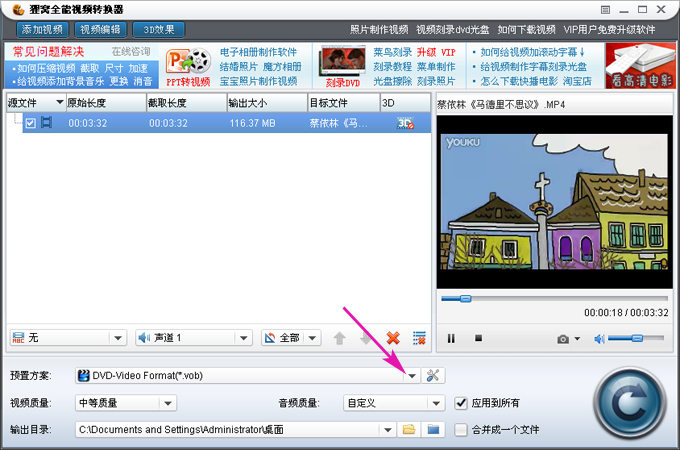Expand the 全部 selection dropdown
The width and height of the screenshot is (680, 450).
pos(312,338)
